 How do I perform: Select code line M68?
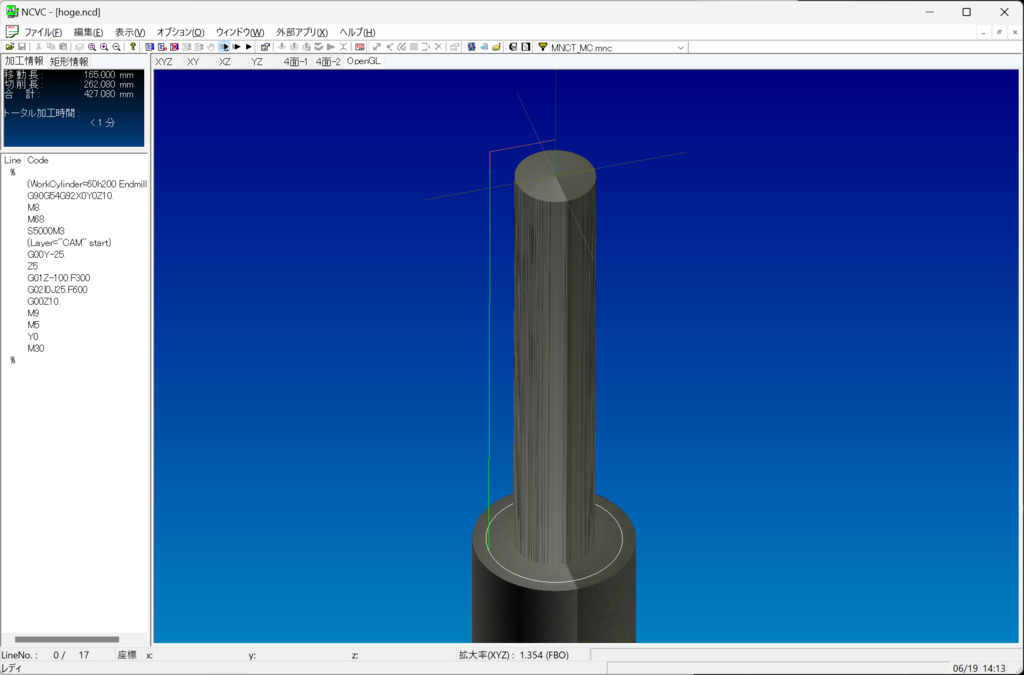click(x=36, y=219)
